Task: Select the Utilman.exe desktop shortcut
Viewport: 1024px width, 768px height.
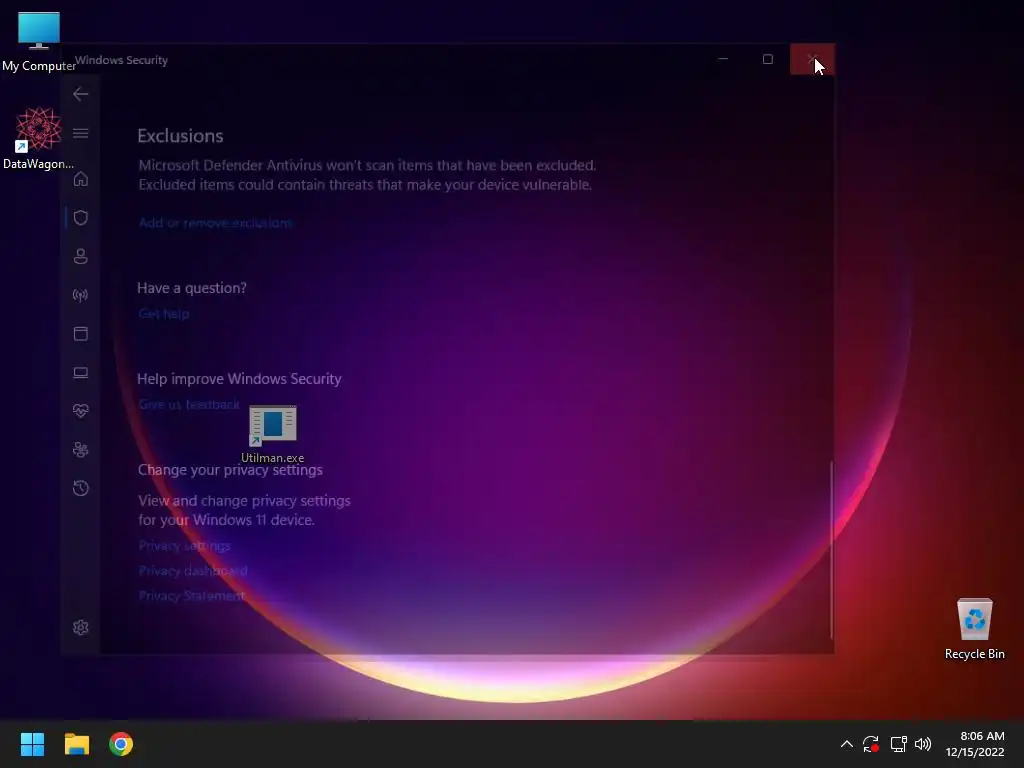Action: pos(272,434)
